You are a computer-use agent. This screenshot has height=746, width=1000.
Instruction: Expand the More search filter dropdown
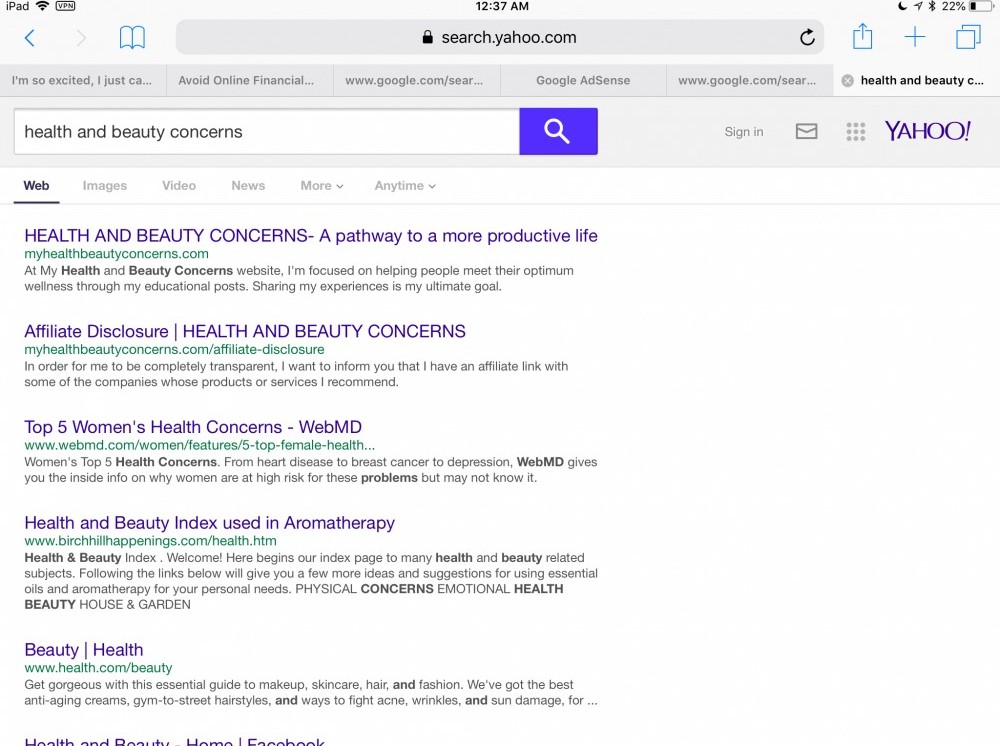(321, 186)
